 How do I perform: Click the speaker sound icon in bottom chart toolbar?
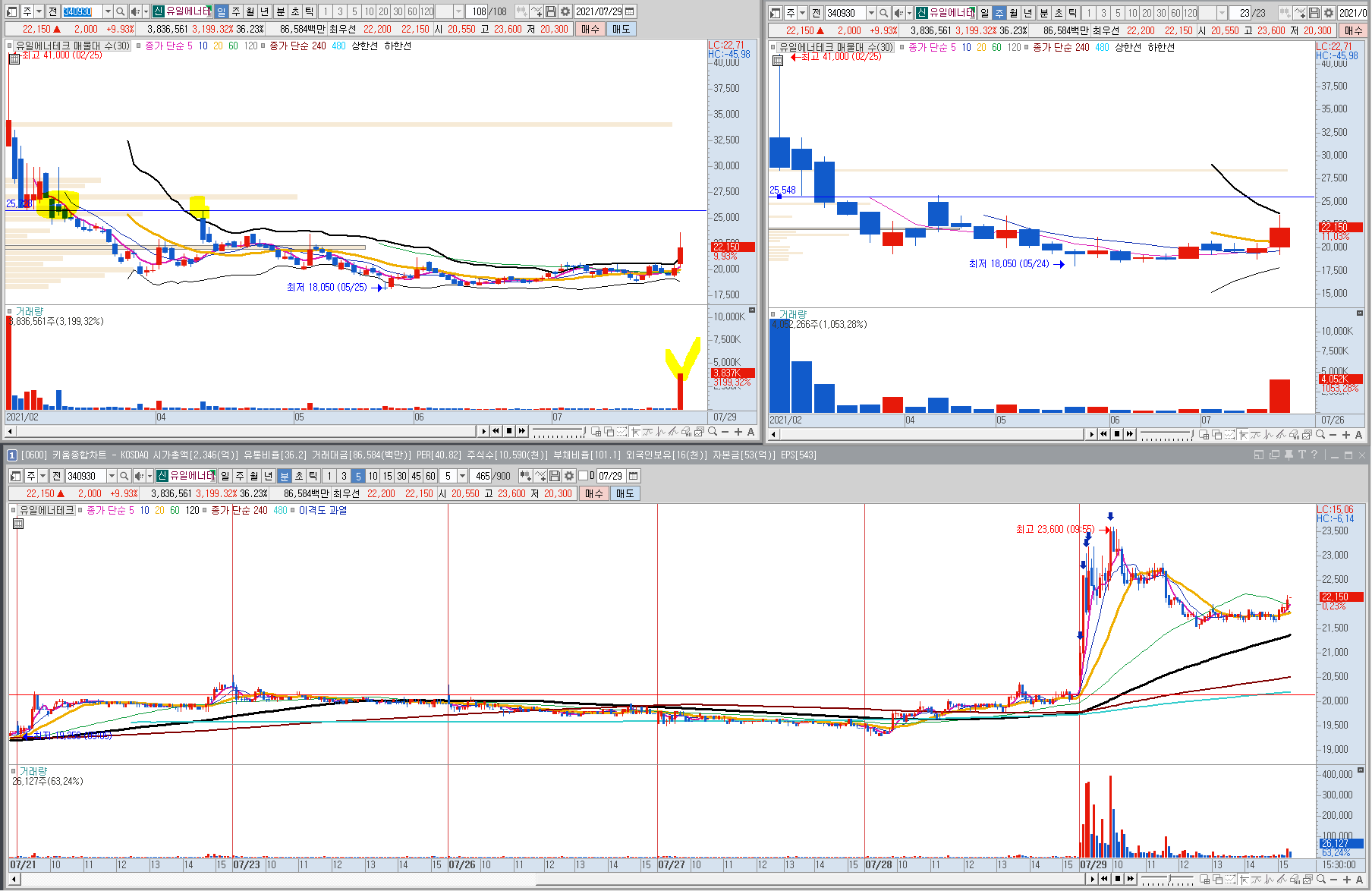[x=139, y=476]
